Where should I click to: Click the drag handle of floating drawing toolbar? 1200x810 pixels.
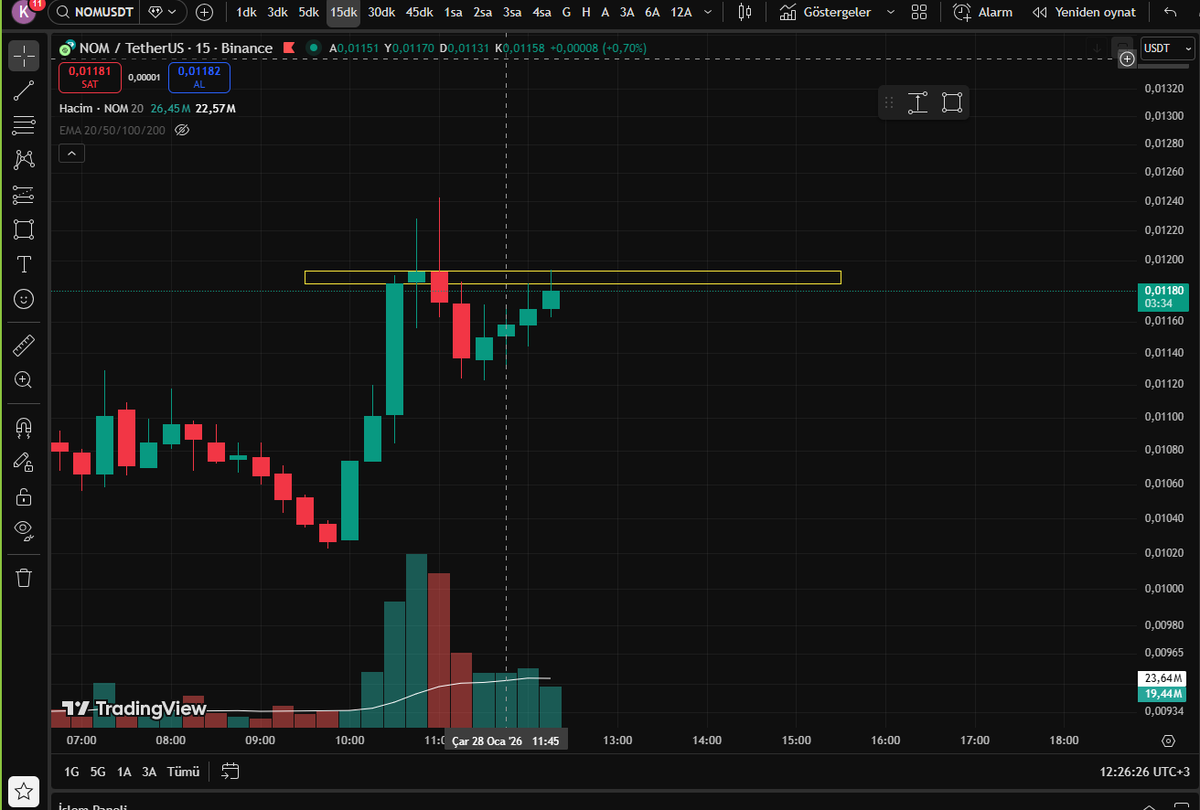coord(889,102)
